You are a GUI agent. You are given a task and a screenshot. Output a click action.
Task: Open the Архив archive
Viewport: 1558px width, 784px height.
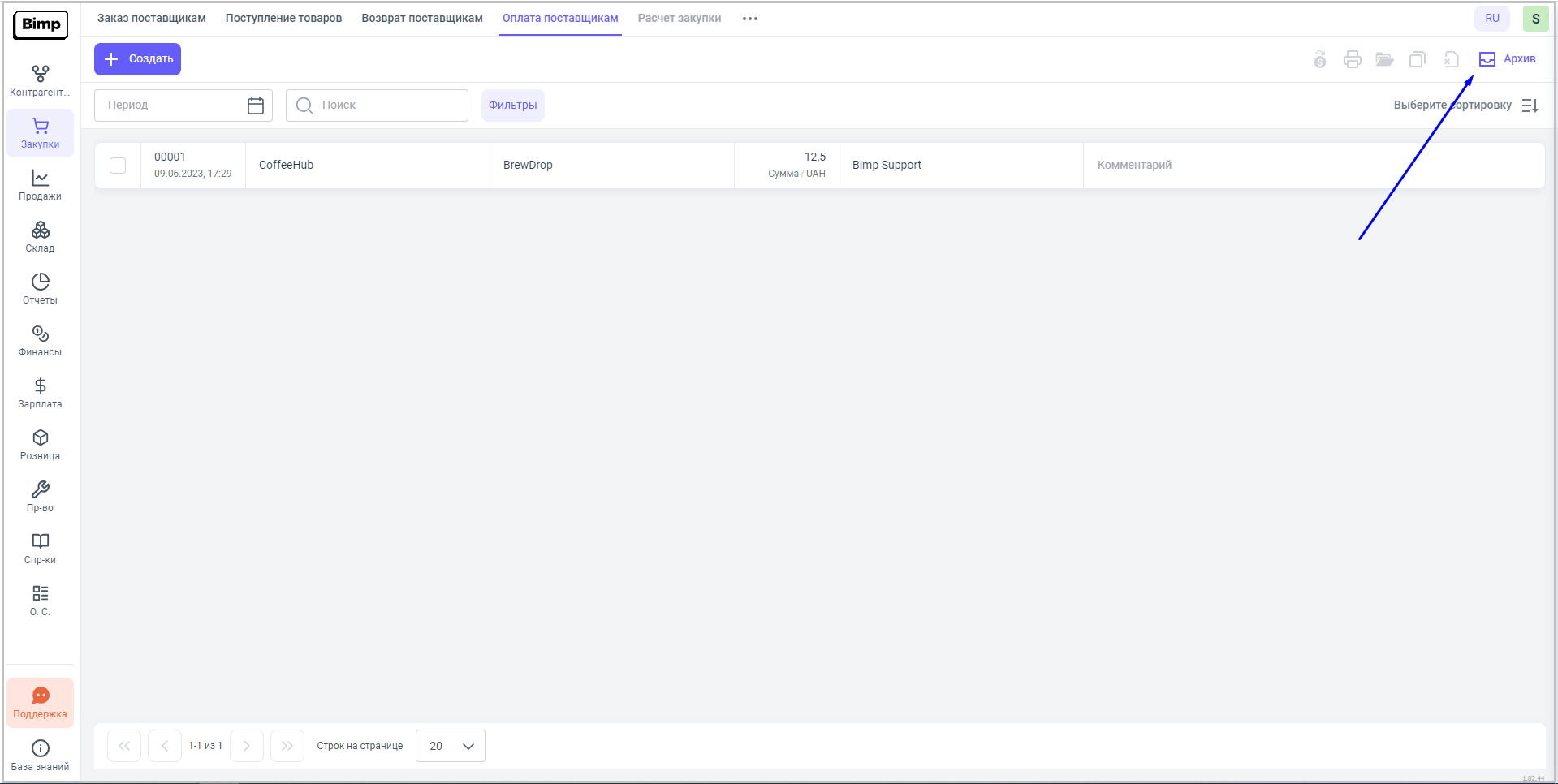(x=1508, y=59)
